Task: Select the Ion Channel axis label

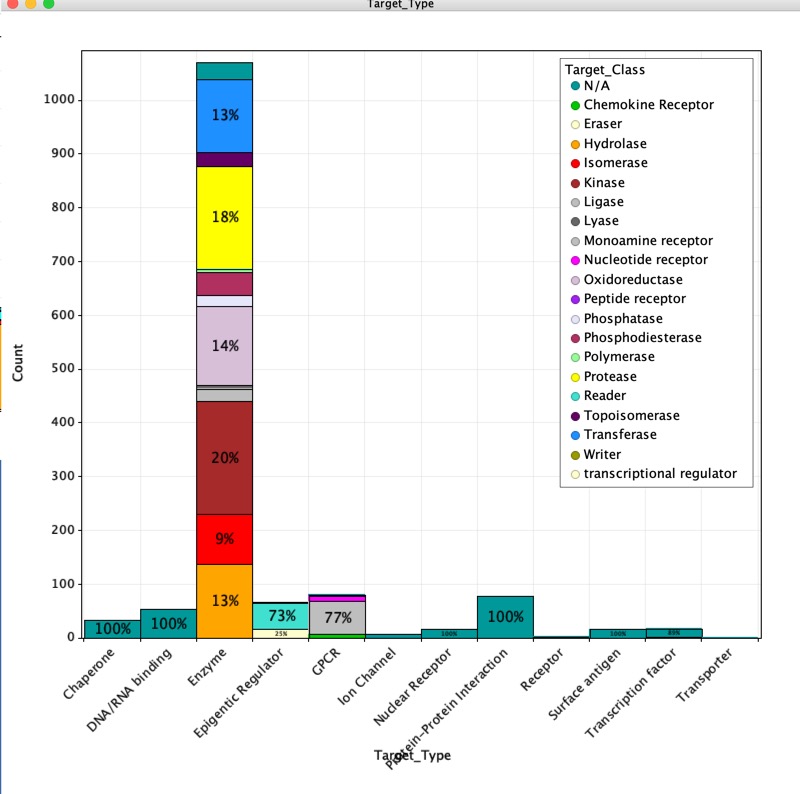Action: (366, 677)
